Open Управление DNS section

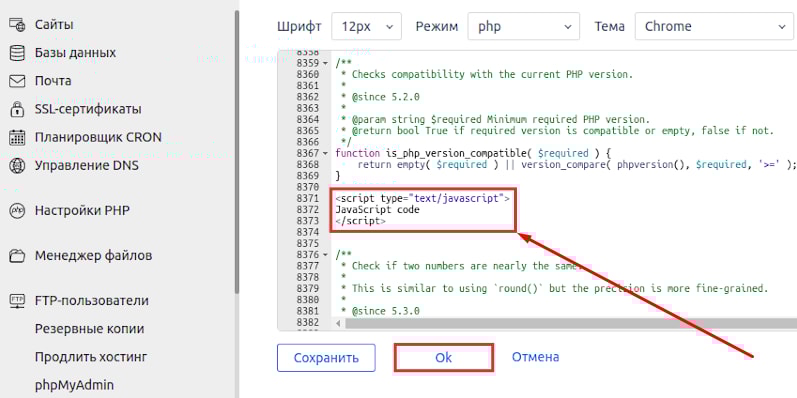click(x=86, y=166)
